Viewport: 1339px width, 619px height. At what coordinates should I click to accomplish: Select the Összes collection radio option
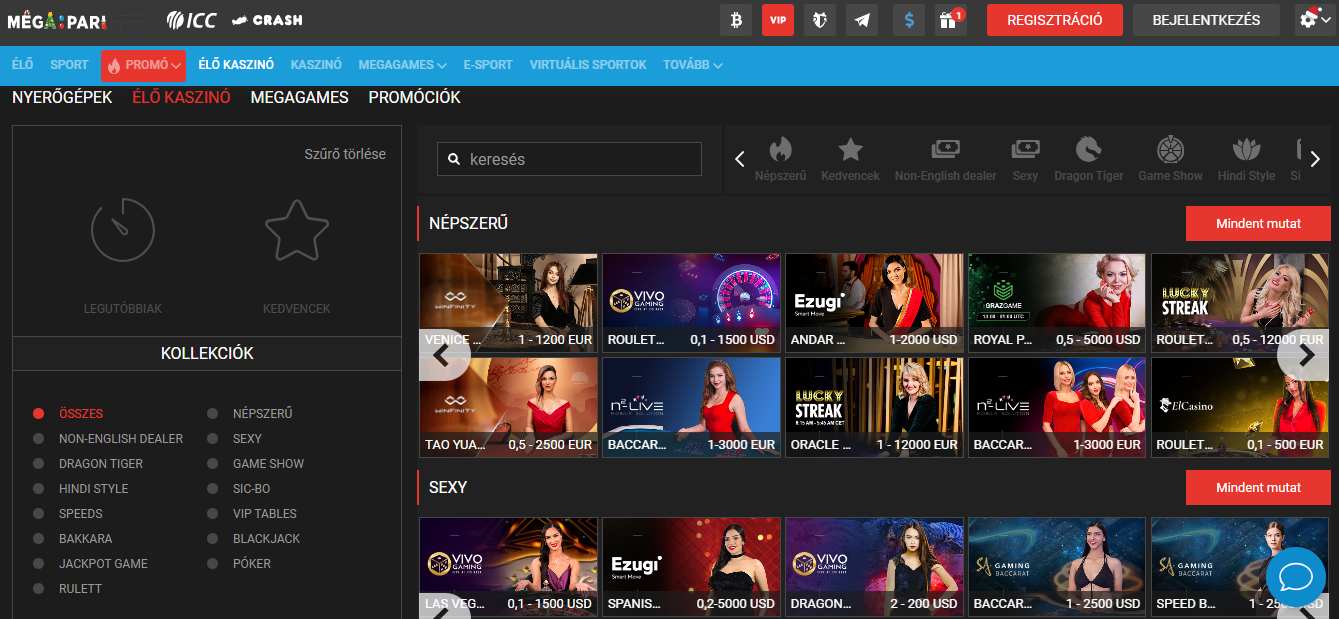39,413
